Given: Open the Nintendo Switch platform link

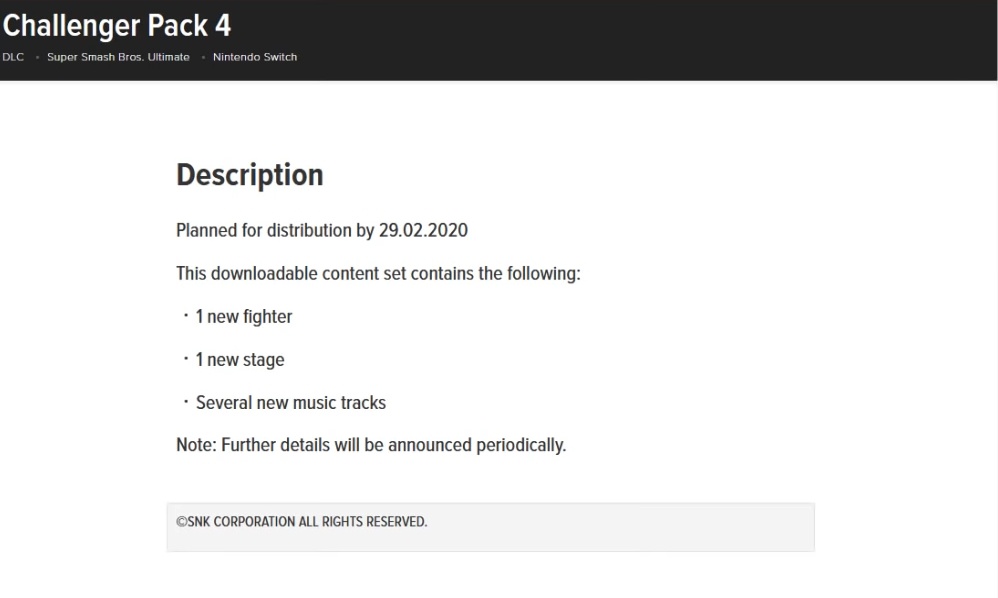Looking at the screenshot, I should point(255,57).
